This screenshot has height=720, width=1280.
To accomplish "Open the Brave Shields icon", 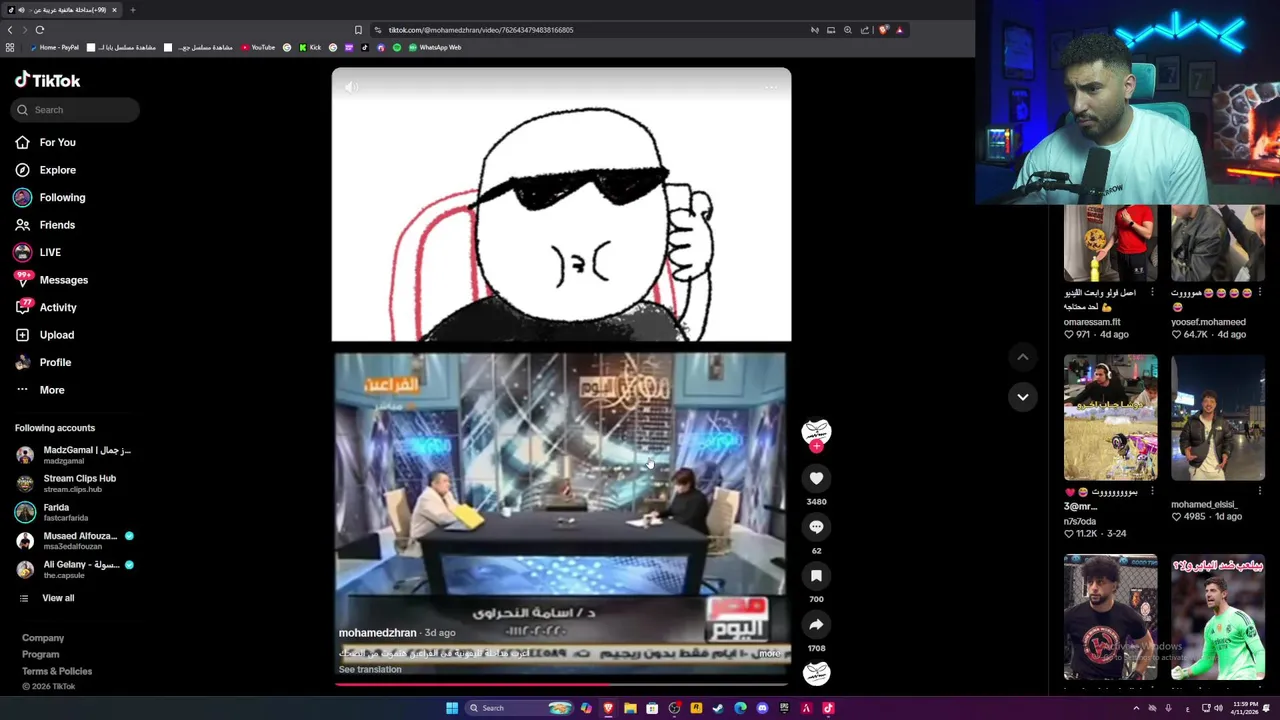I will [883, 30].
